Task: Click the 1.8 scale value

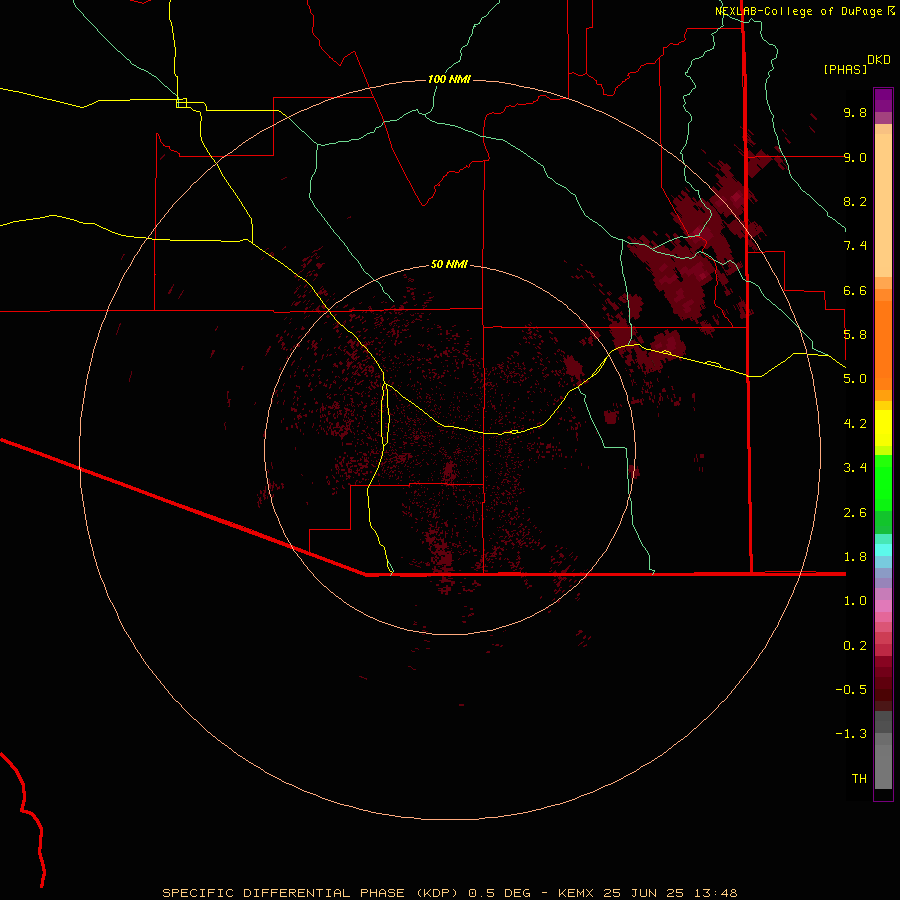Action: tap(855, 557)
